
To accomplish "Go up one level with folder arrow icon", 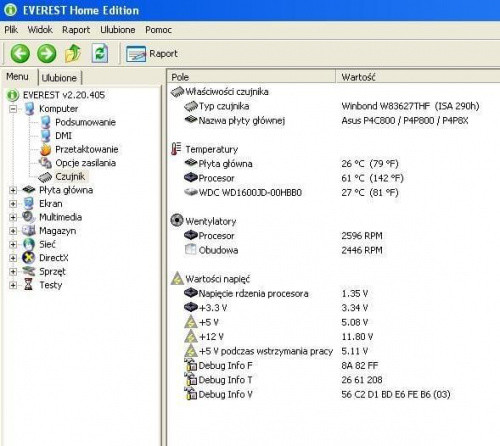I will 73,53.
